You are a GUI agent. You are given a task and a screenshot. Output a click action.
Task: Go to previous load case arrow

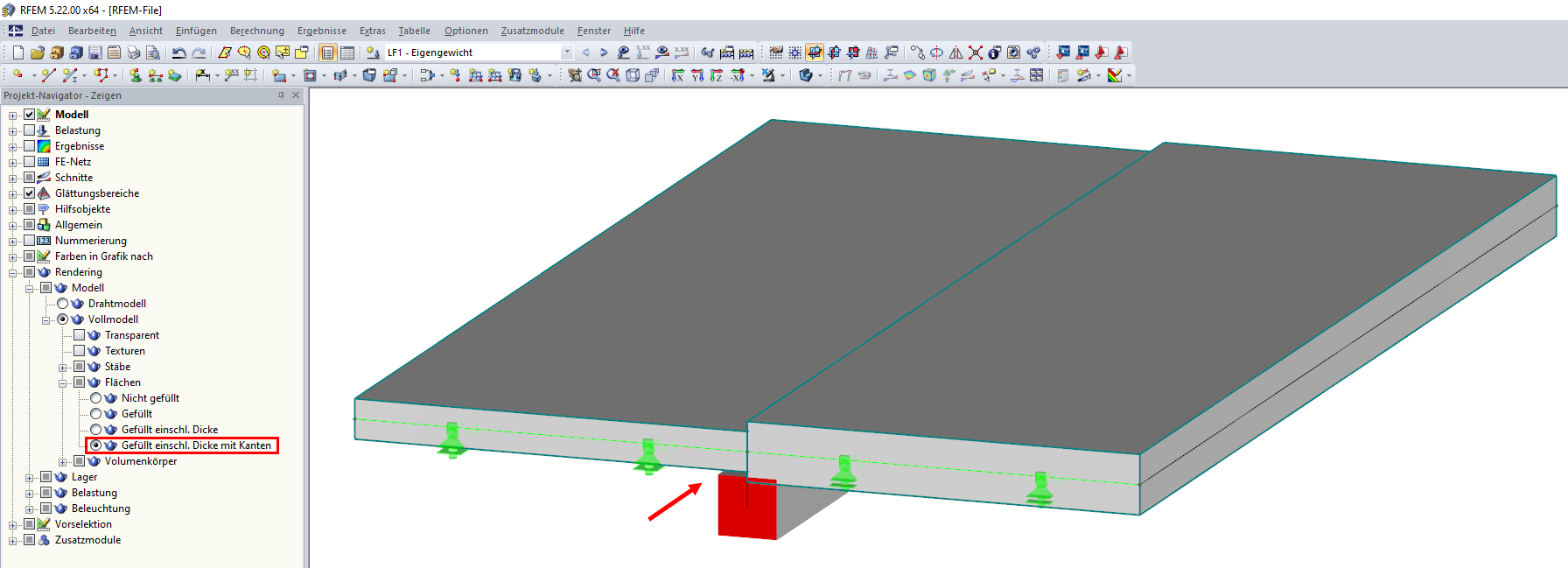pos(585,53)
